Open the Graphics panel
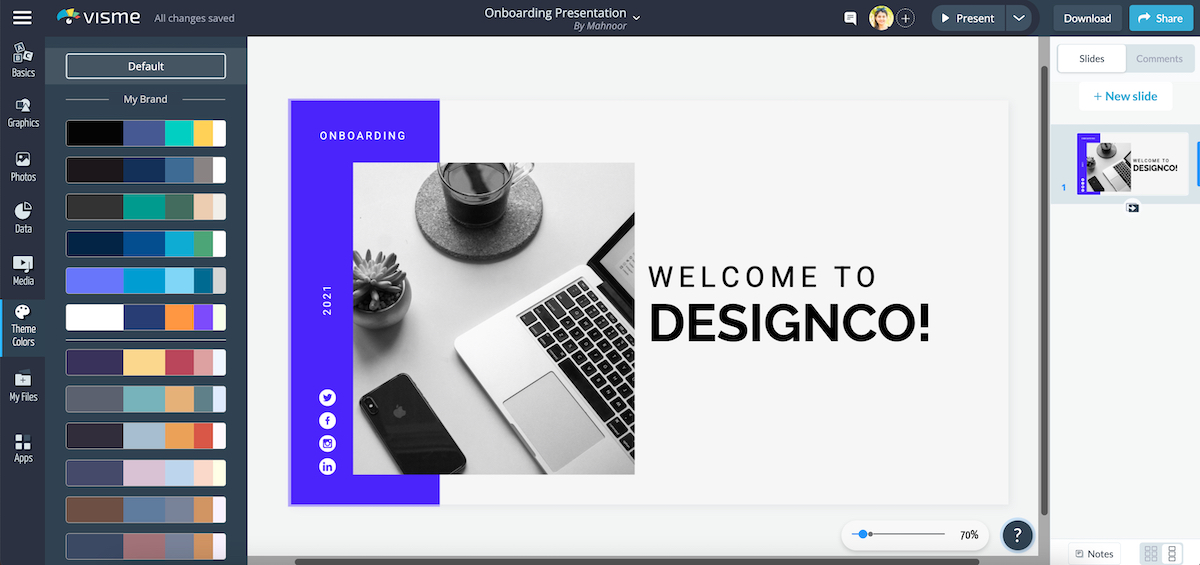This screenshot has width=1200, height=565. pos(22,113)
